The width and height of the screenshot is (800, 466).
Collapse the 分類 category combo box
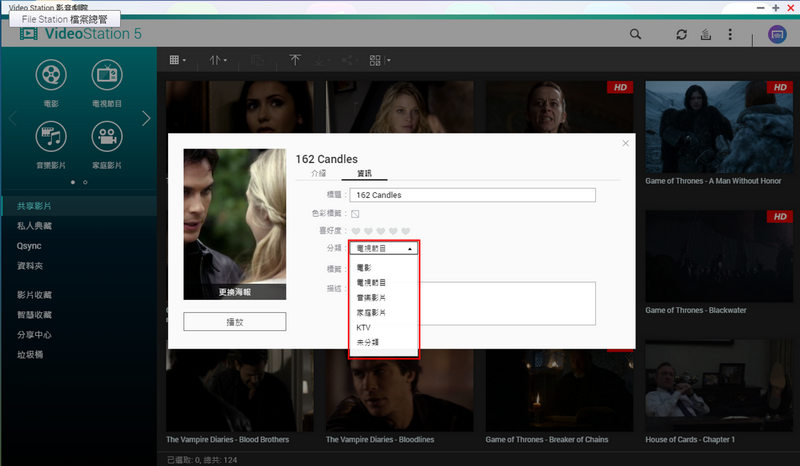tap(384, 248)
